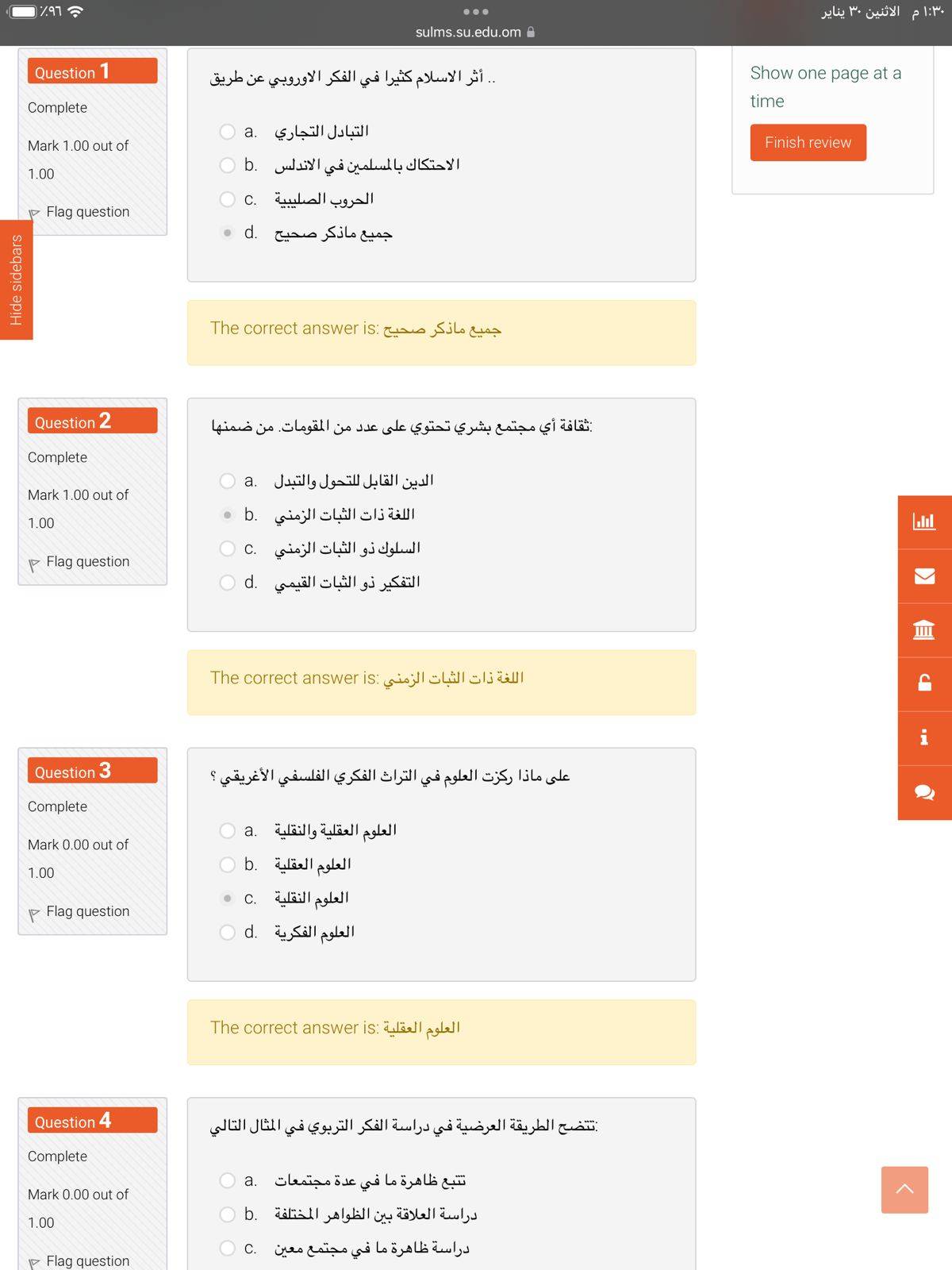Select option b radio in Question 3
Screen dimensions: 952x1270
[228, 864]
